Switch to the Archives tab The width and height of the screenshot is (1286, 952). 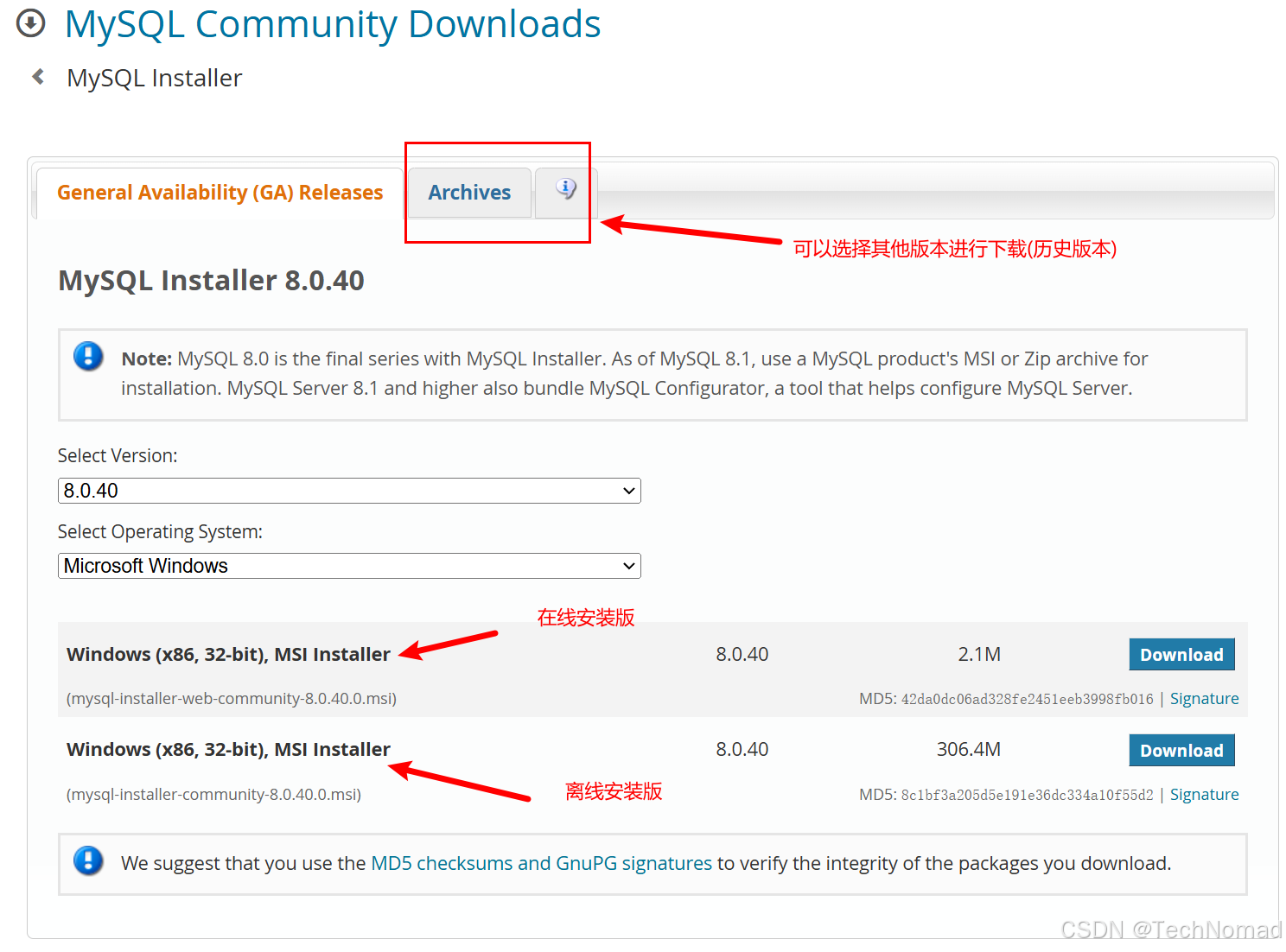click(469, 192)
